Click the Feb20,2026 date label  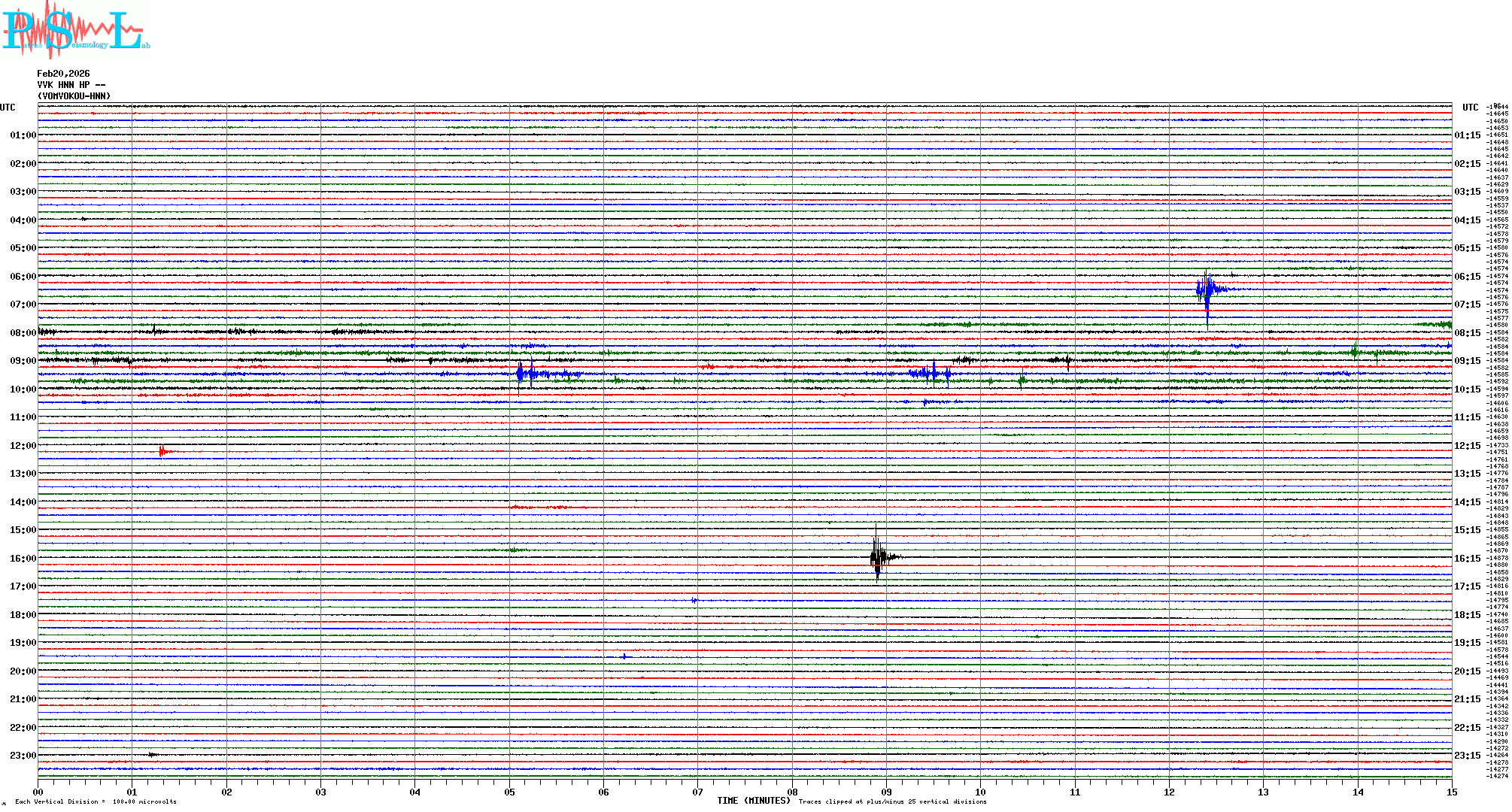point(63,74)
